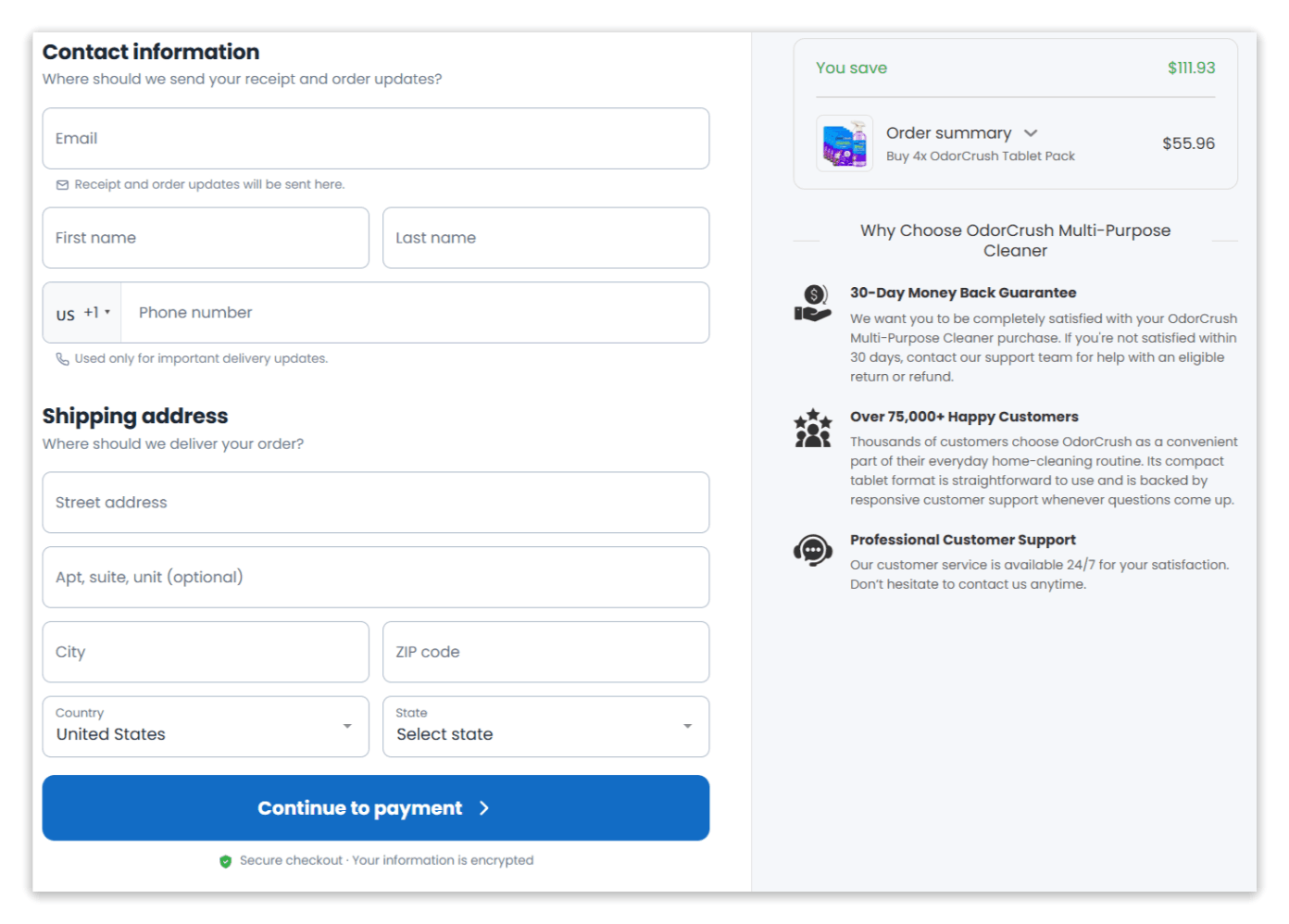Click 'Where should we deliver your order?' text

pyautogui.click(x=173, y=444)
